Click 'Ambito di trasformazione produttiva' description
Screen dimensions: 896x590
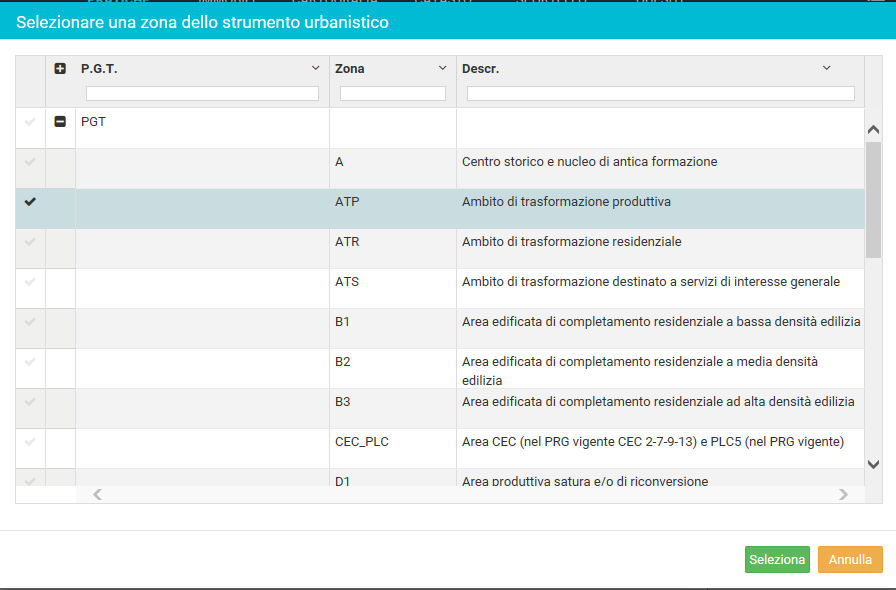[566, 202]
